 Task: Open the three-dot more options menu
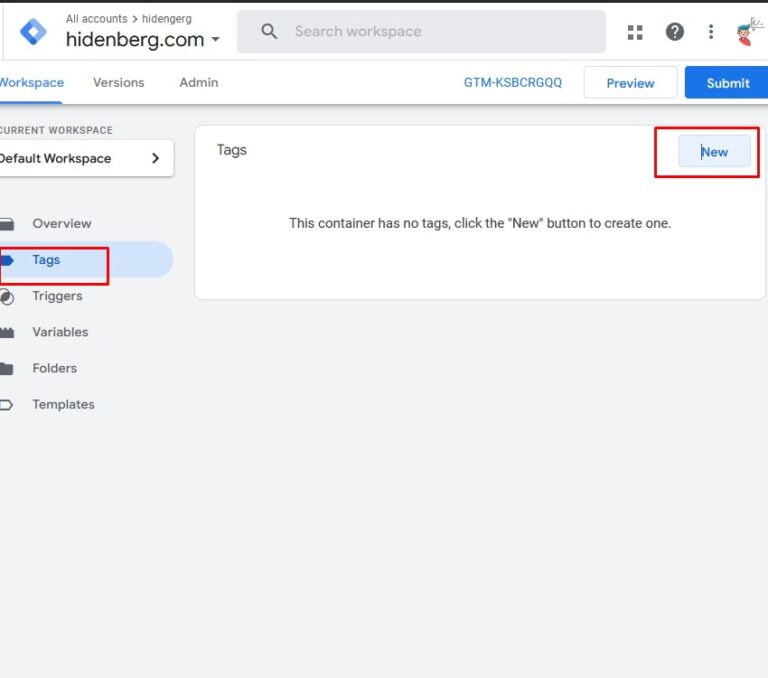click(711, 32)
